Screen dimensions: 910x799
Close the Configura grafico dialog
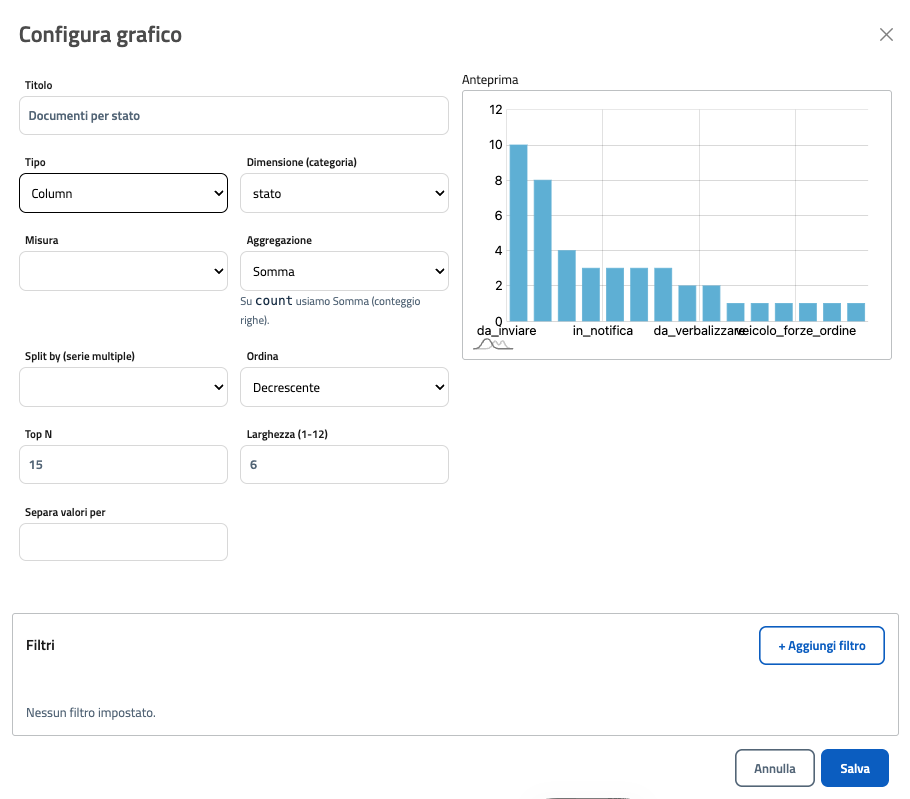coord(886,35)
